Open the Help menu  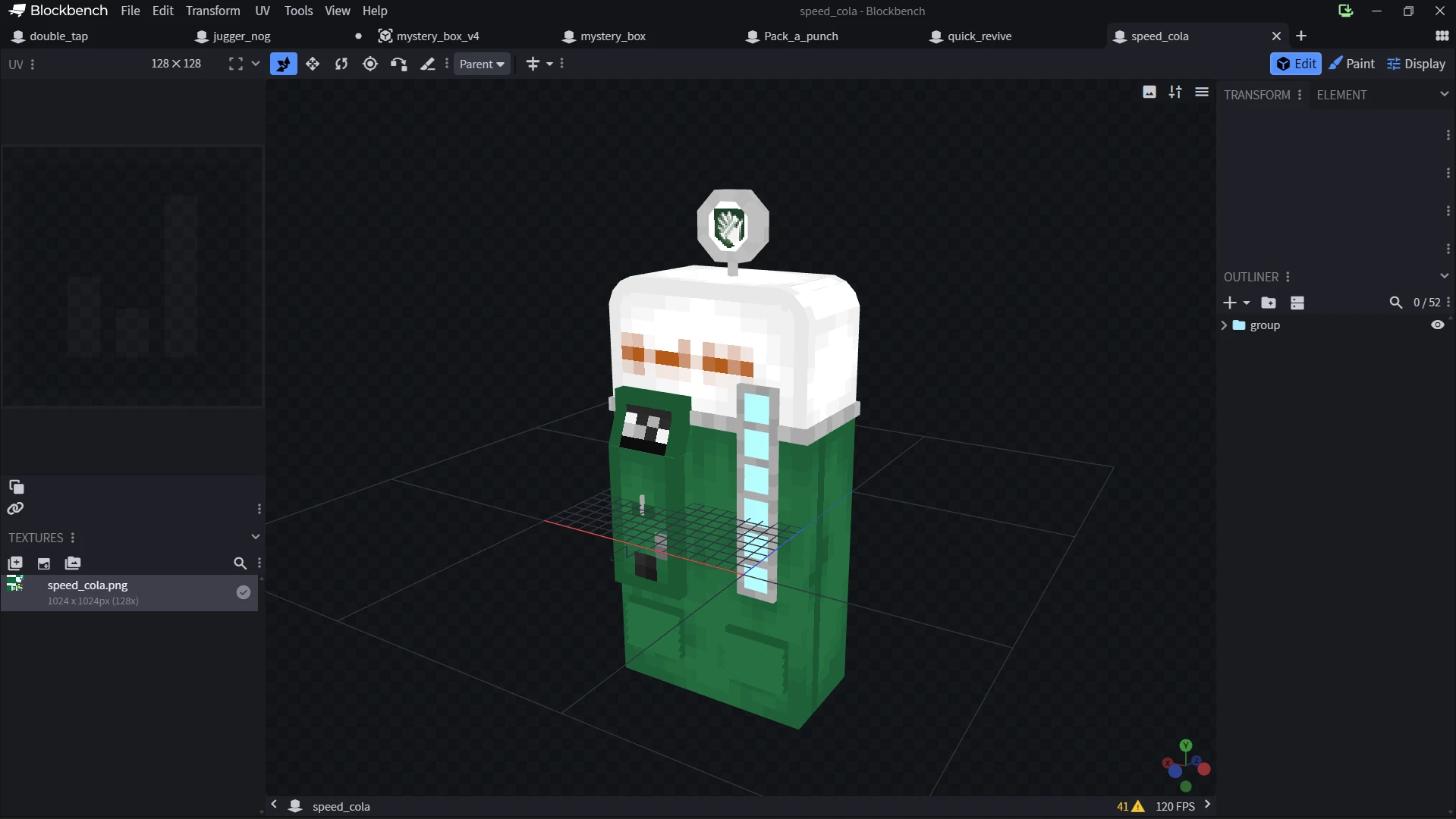[375, 11]
